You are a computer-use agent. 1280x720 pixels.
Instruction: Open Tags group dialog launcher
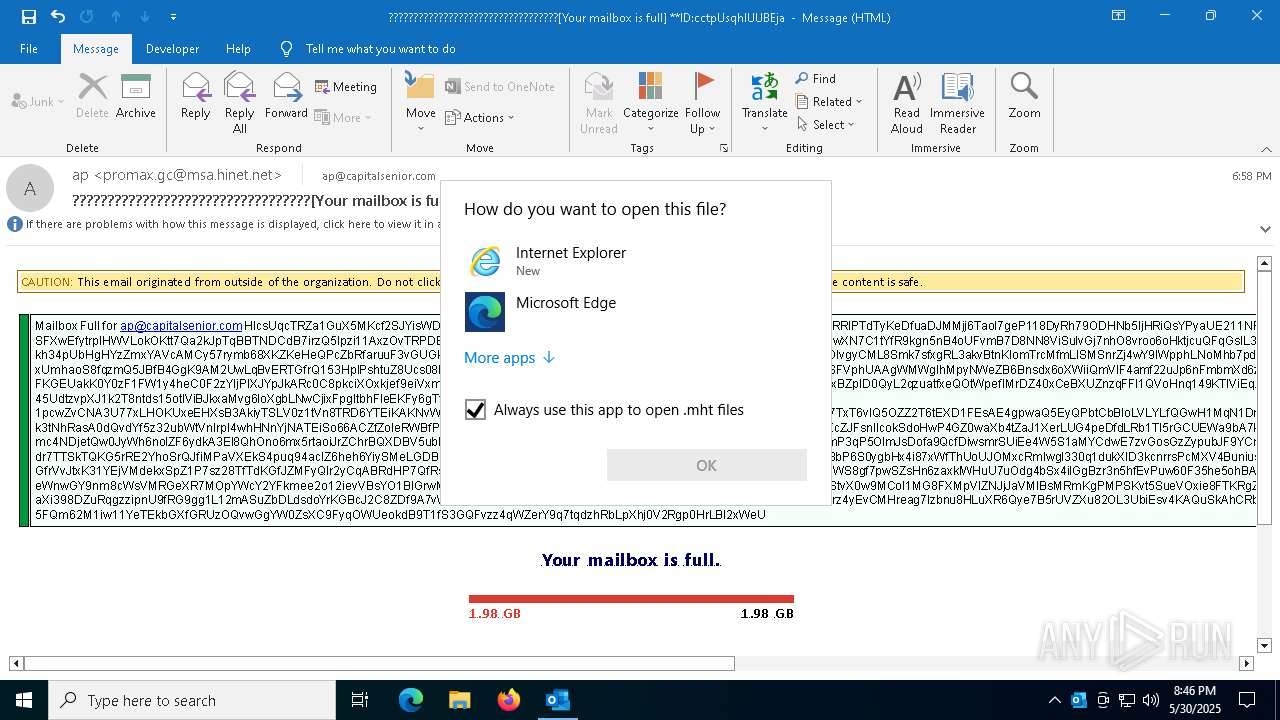click(724, 148)
